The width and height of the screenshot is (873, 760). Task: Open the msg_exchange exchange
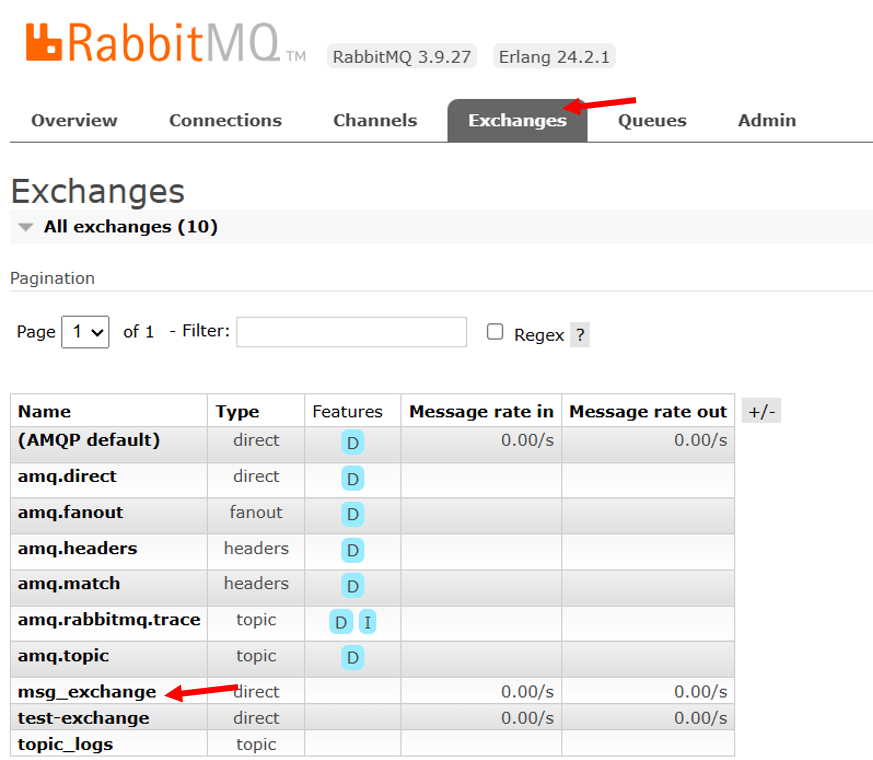[x=87, y=692]
